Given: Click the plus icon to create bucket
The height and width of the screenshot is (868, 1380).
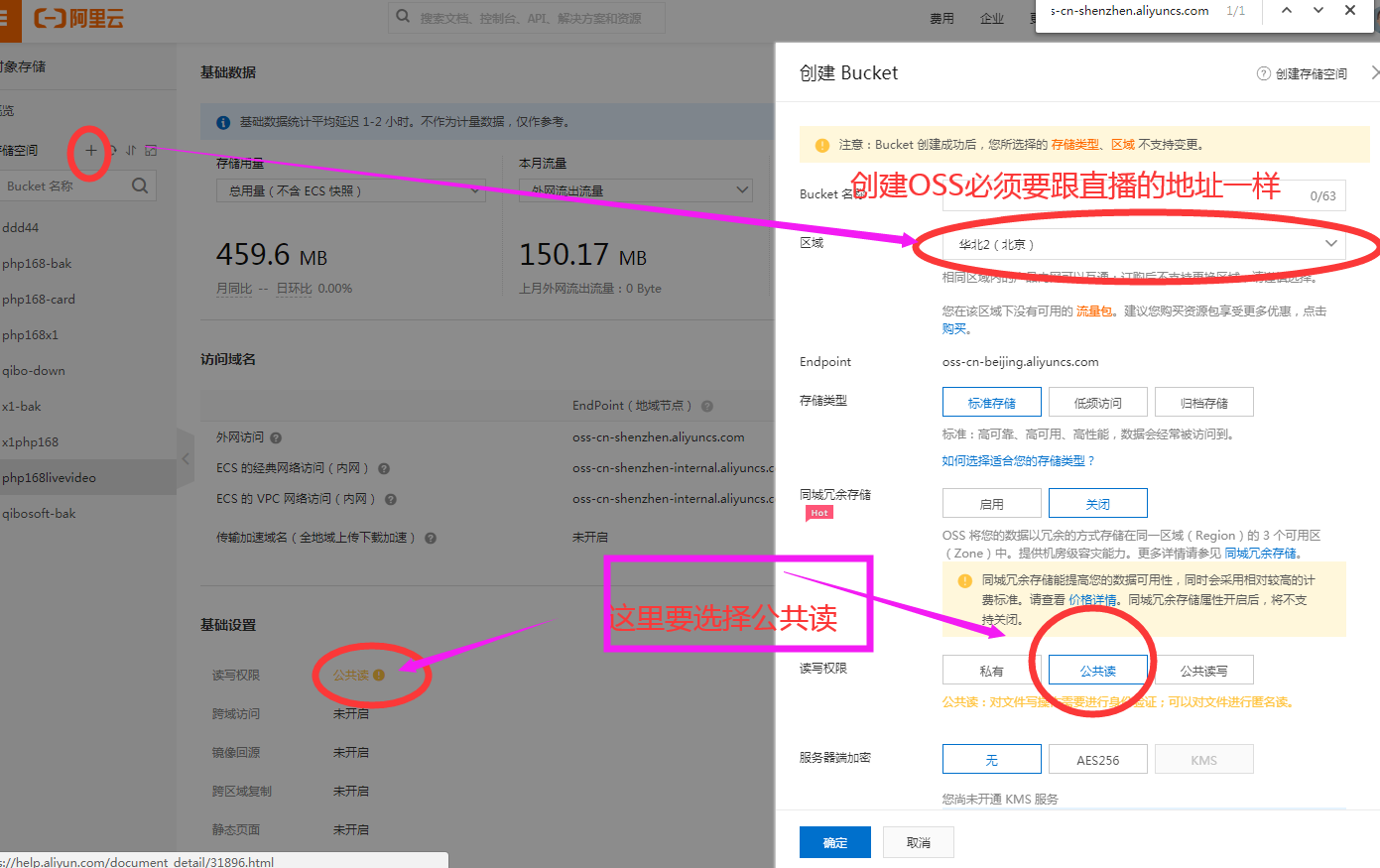Looking at the screenshot, I should pos(90,151).
